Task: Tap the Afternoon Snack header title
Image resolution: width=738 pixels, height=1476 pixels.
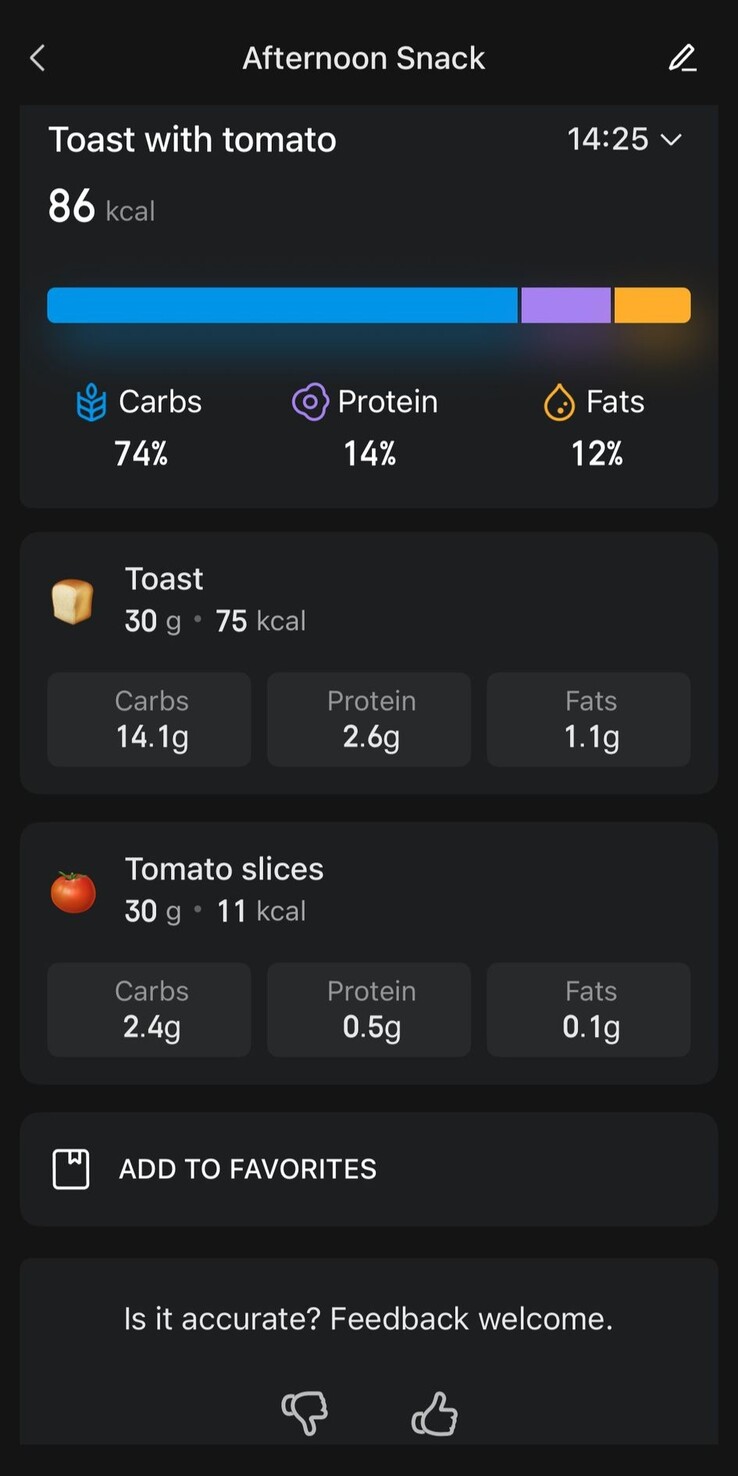Action: click(x=363, y=58)
